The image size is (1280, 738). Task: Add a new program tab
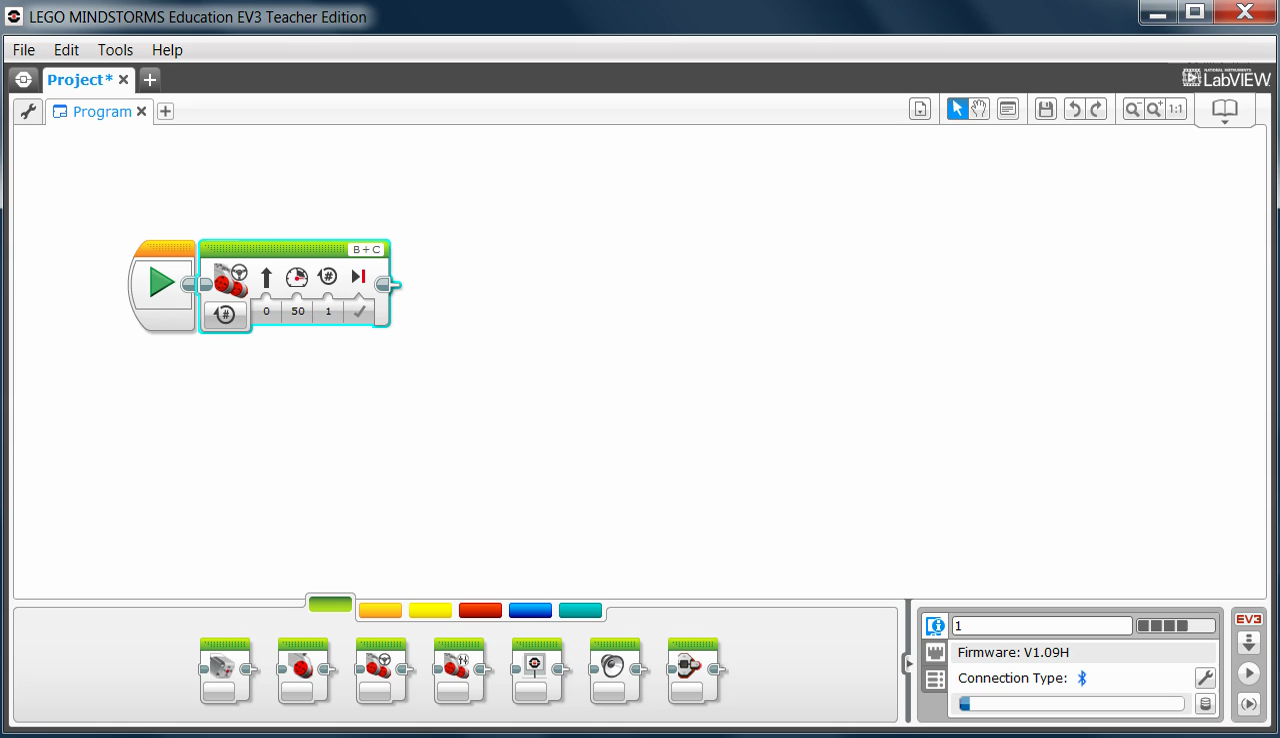tap(166, 112)
